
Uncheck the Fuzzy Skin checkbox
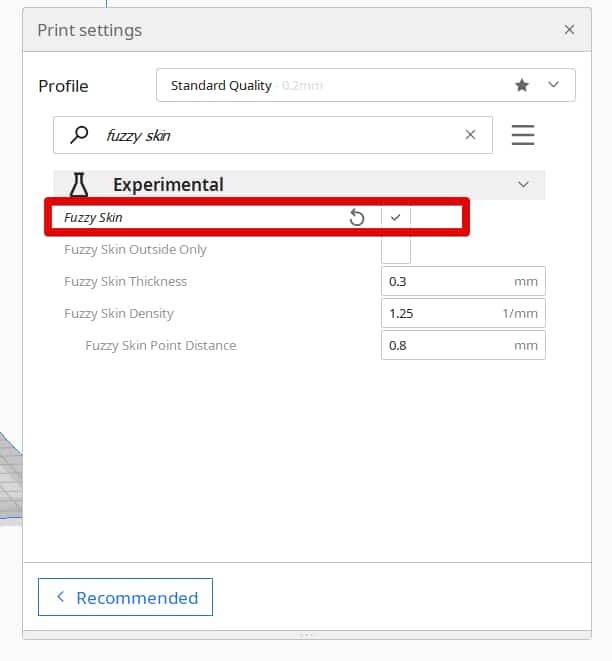[x=395, y=218]
